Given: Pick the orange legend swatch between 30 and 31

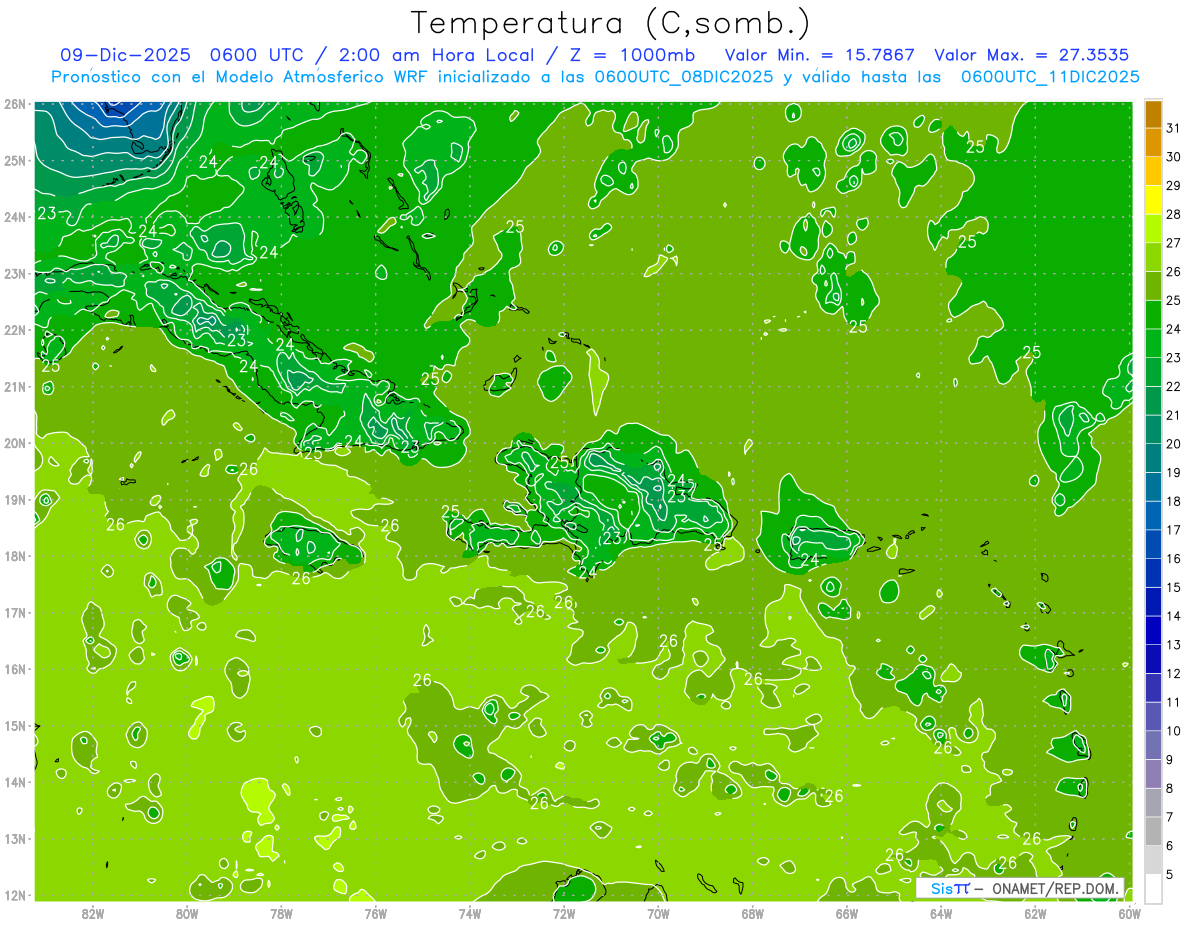Looking at the screenshot, I should click(1153, 143).
